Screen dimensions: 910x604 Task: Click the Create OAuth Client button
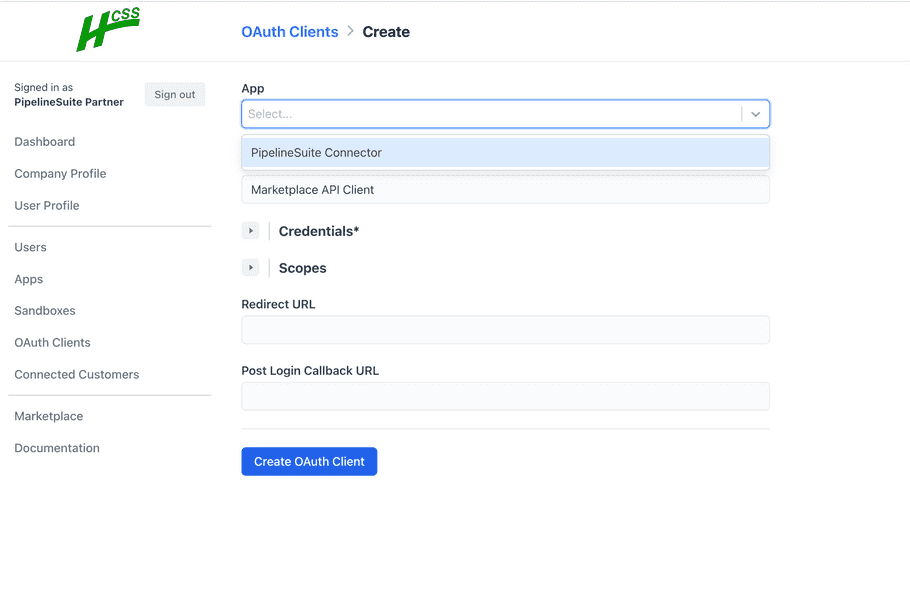pyautogui.click(x=308, y=461)
